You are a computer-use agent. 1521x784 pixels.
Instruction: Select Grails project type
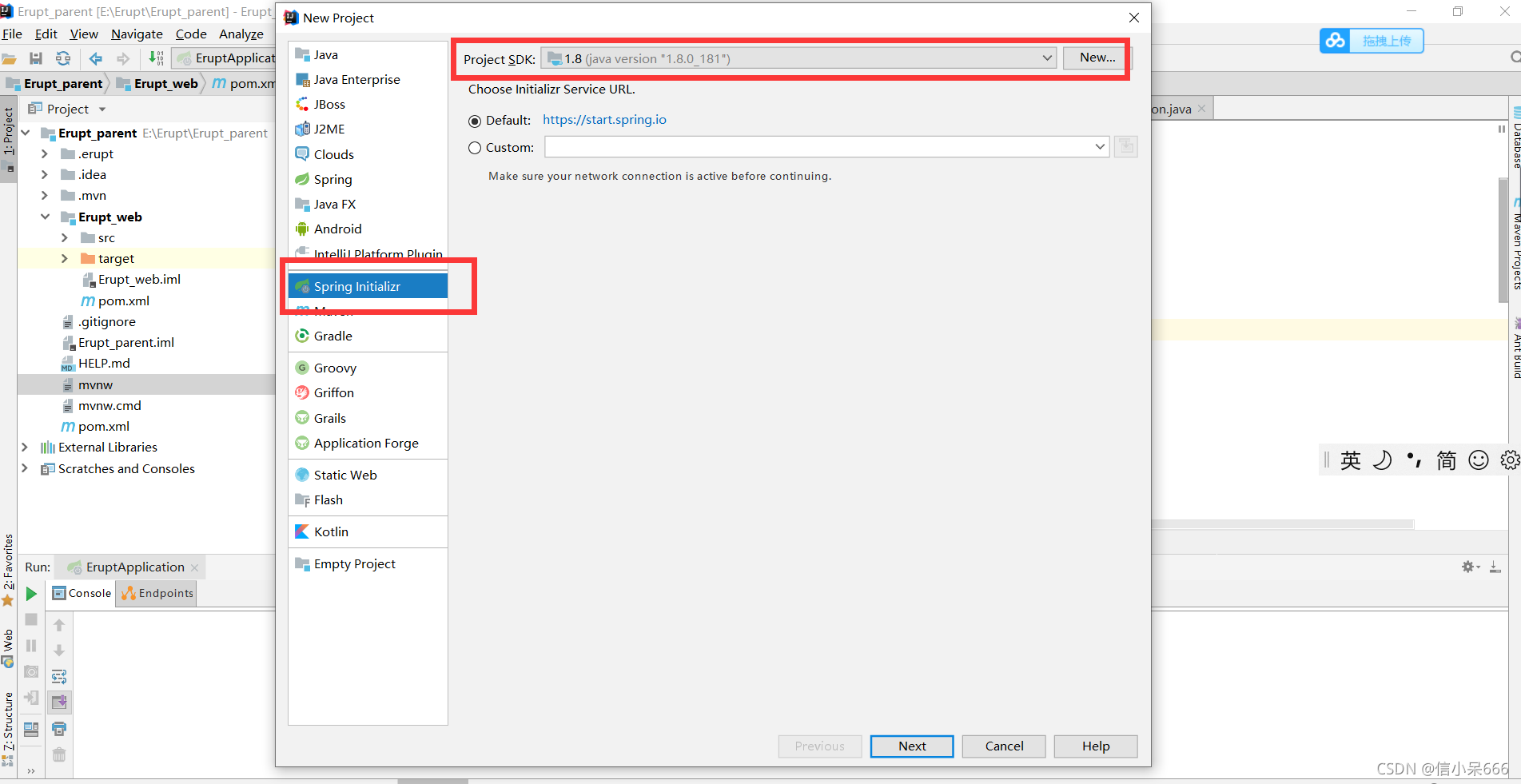point(367,418)
